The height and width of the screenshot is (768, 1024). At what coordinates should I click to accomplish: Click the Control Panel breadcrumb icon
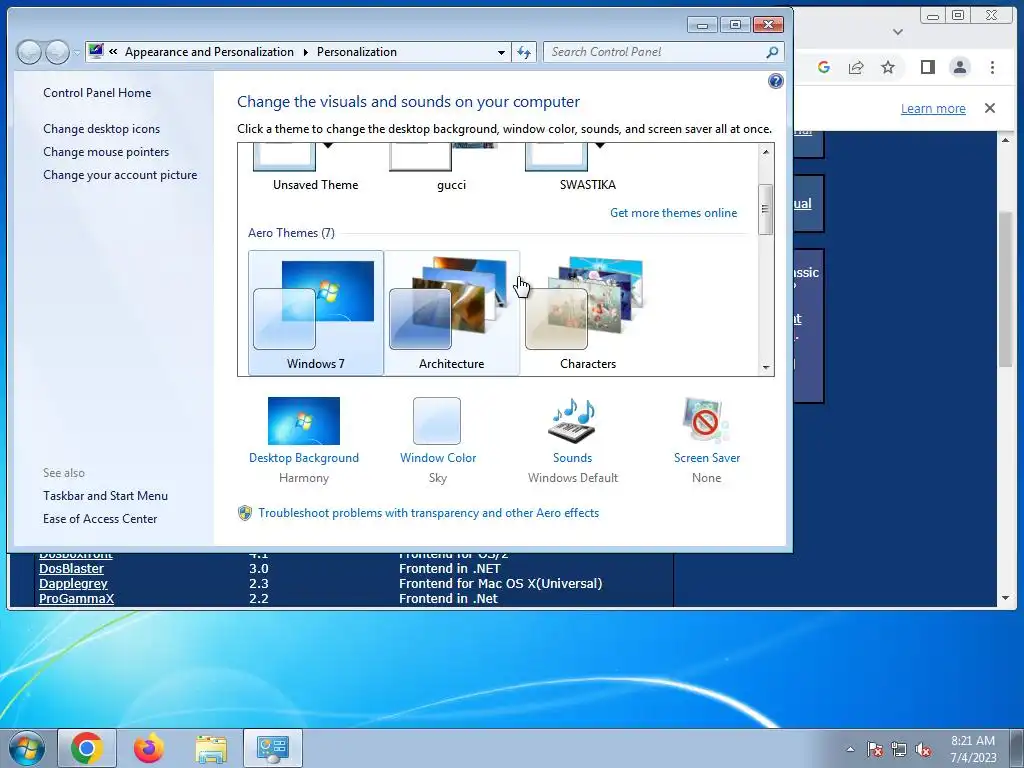tap(96, 51)
